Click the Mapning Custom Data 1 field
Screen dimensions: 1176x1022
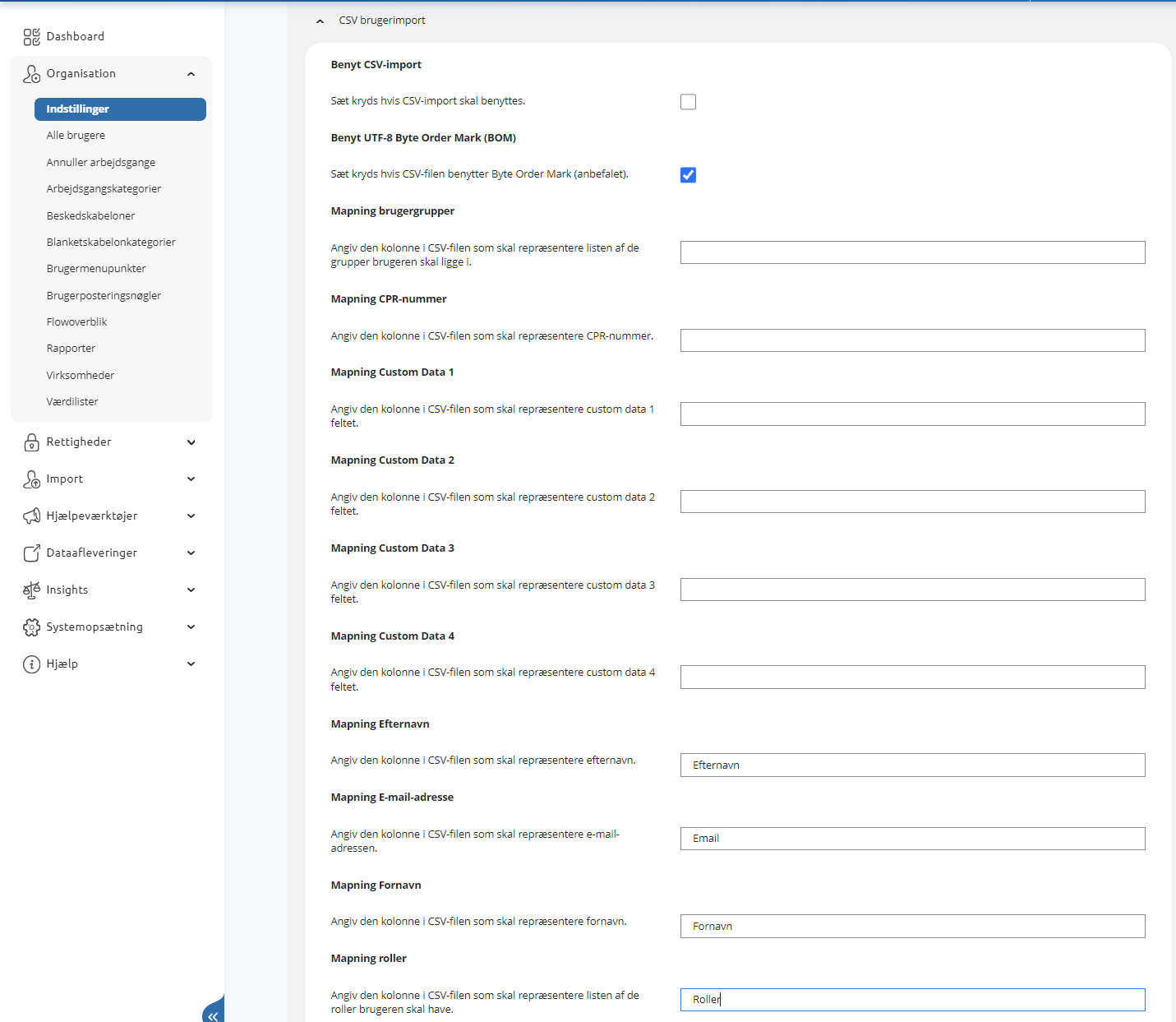tap(912, 414)
